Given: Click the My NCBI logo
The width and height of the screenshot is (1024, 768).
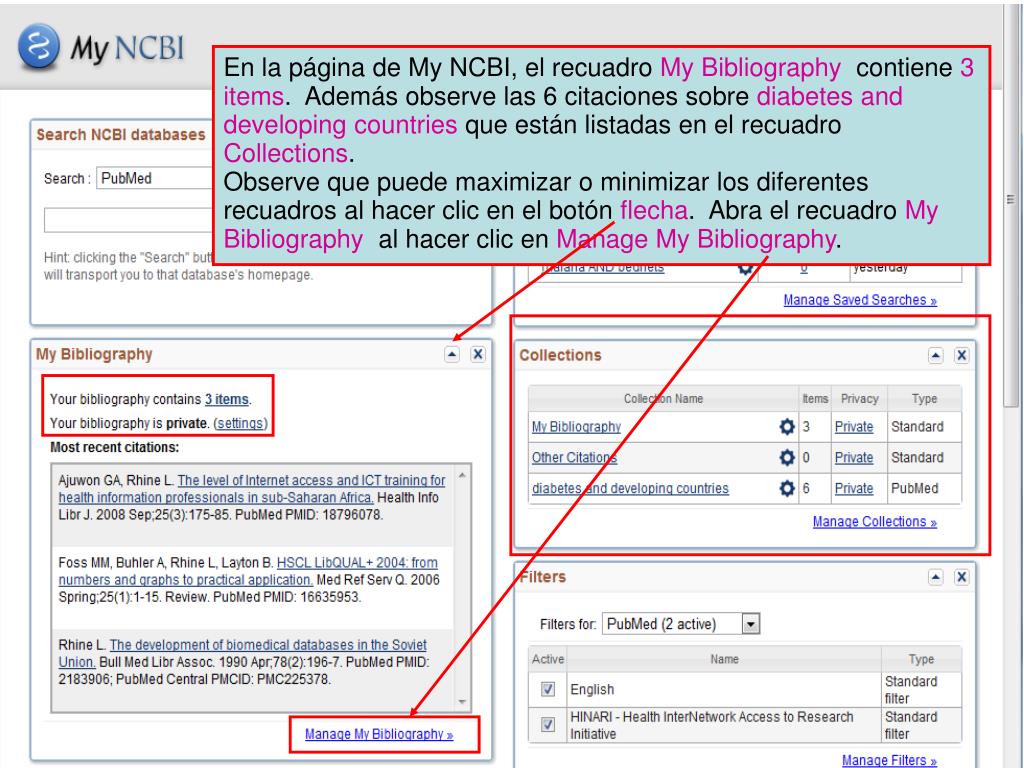Looking at the screenshot, I should pos(101,47).
